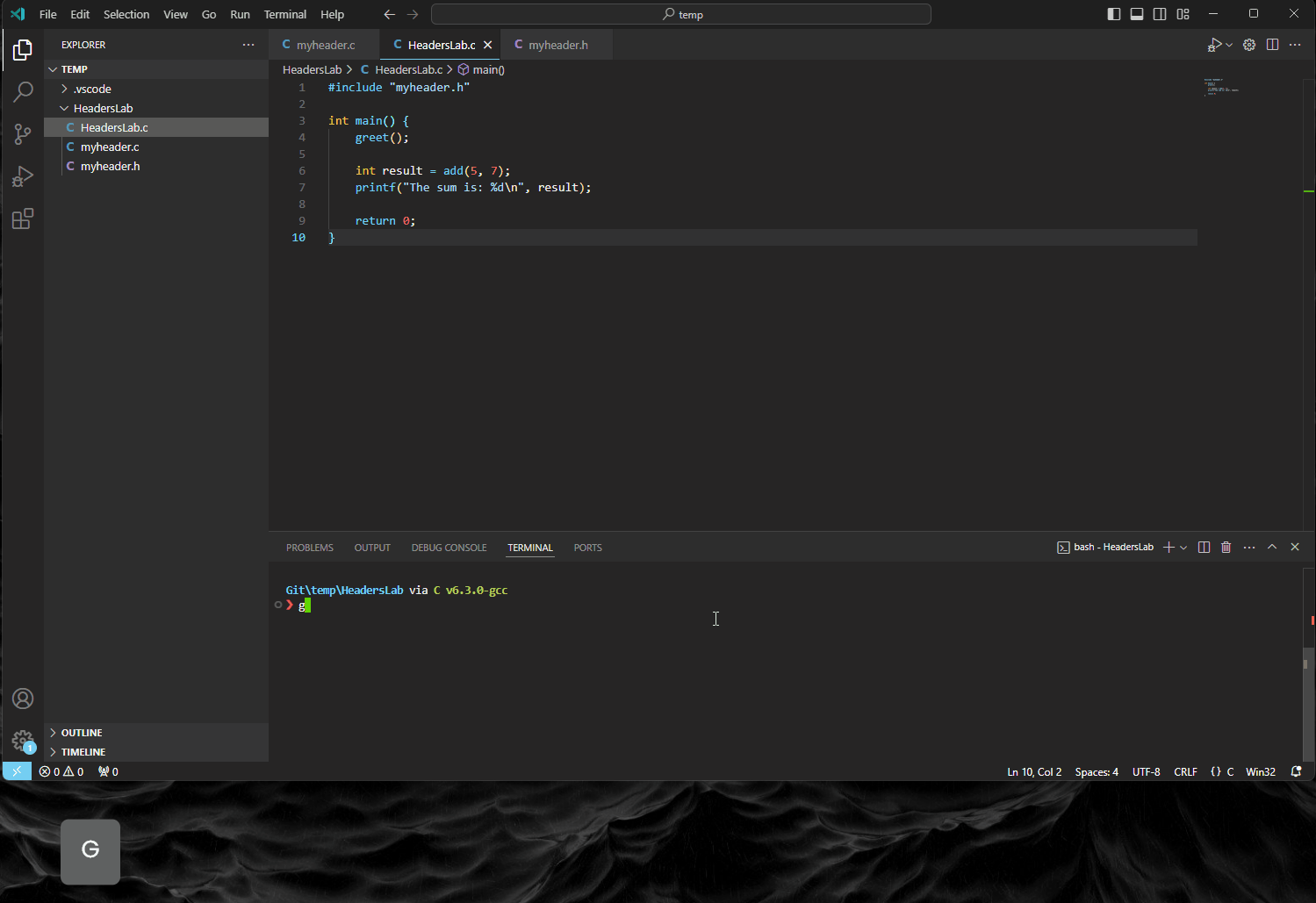Switch to the PROBLEMS panel tab
The image size is (1316, 903).
pos(309,548)
